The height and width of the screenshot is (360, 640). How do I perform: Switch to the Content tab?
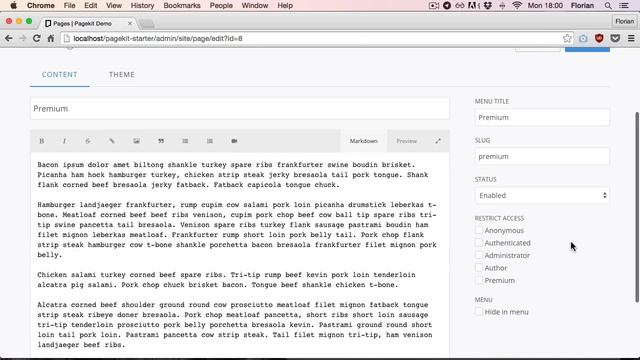tap(60, 75)
